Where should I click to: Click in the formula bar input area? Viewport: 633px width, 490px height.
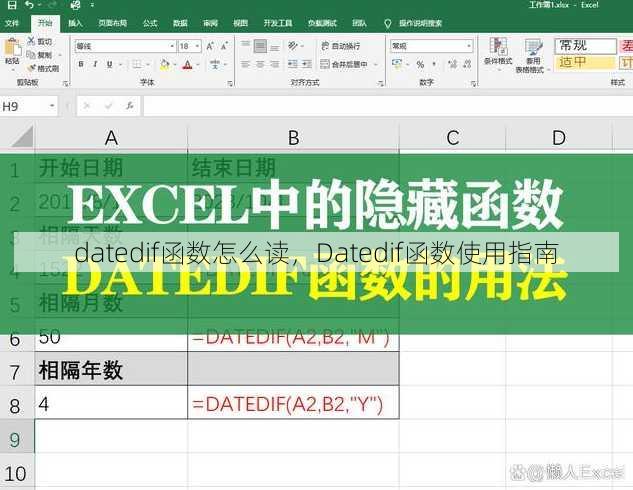[x=388, y=106]
